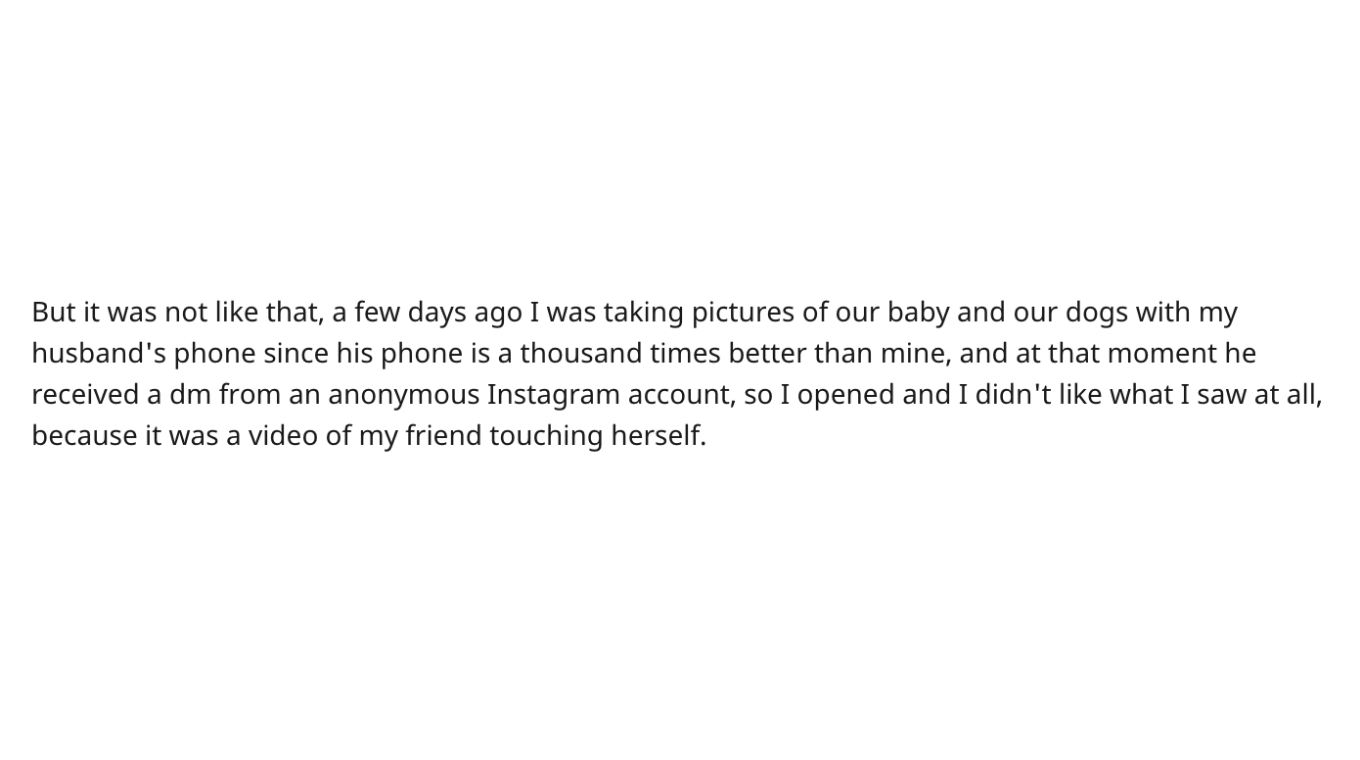
Task: Click the word "better" in the second line
Action: coord(766,354)
